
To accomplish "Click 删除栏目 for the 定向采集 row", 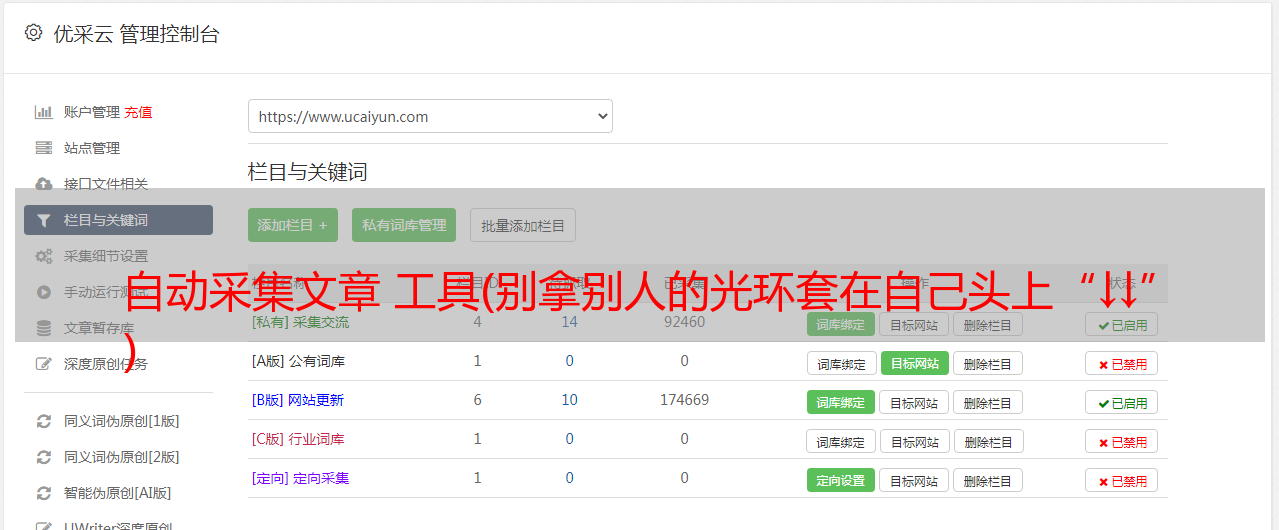I will [988, 480].
